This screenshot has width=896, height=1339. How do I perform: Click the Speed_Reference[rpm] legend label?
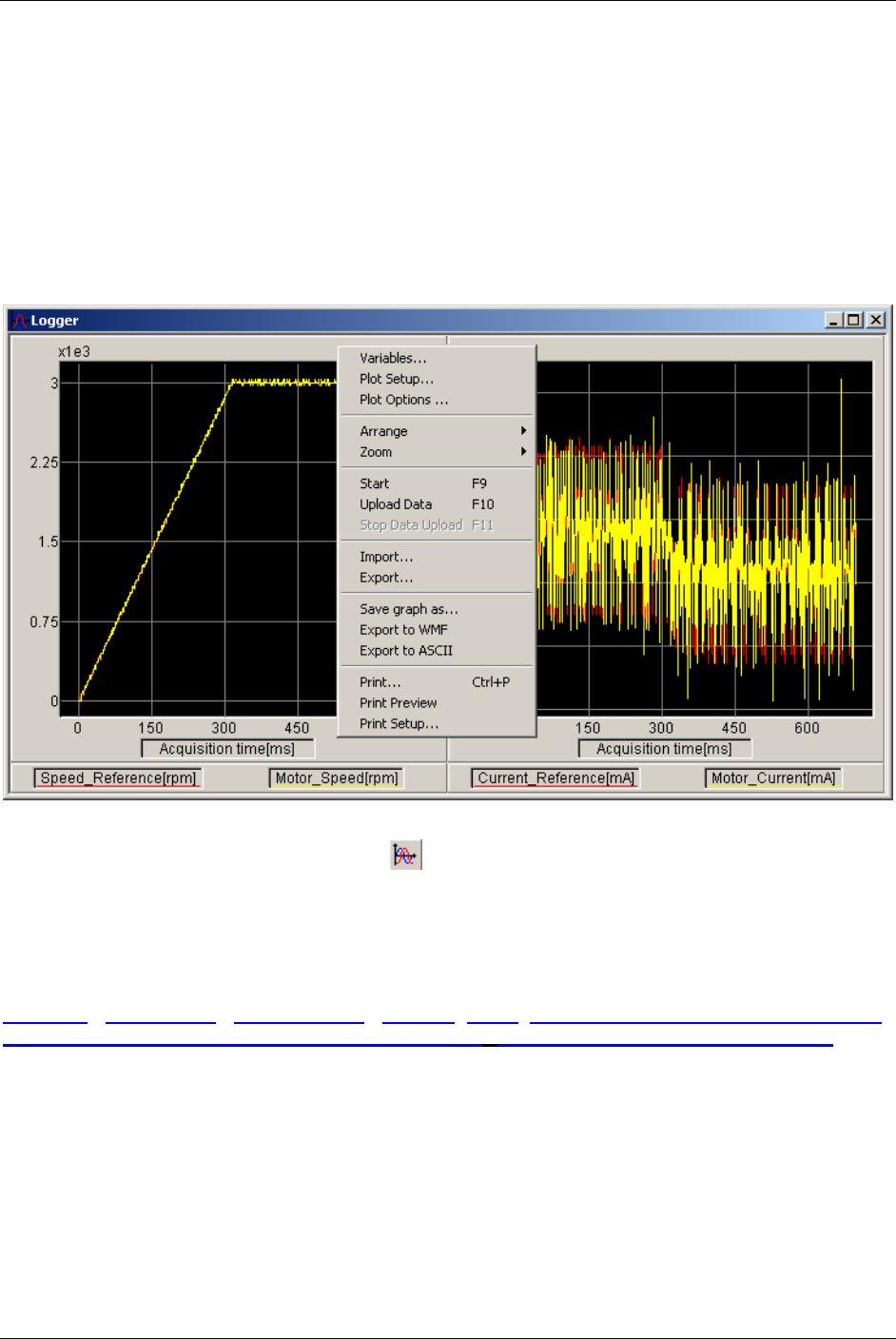click(118, 778)
